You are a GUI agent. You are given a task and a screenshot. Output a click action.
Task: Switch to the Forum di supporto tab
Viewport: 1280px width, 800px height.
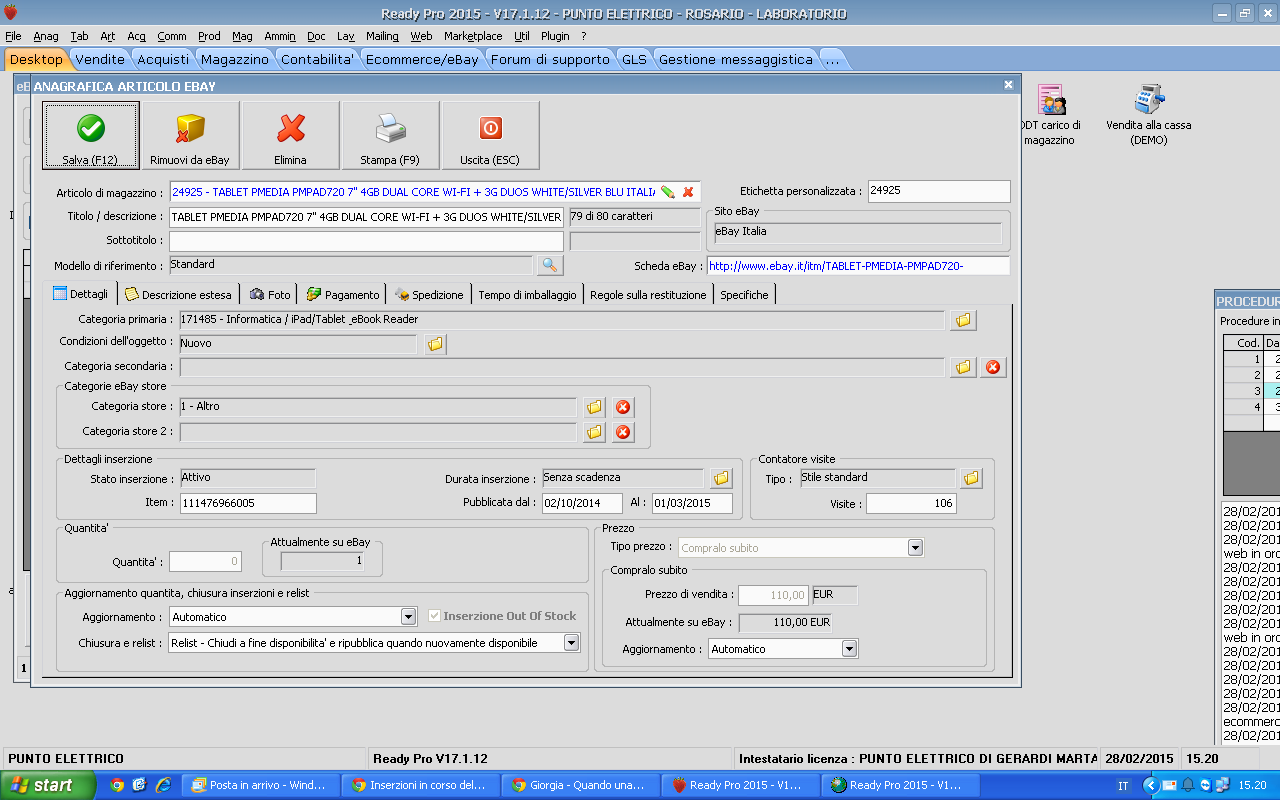pos(550,60)
